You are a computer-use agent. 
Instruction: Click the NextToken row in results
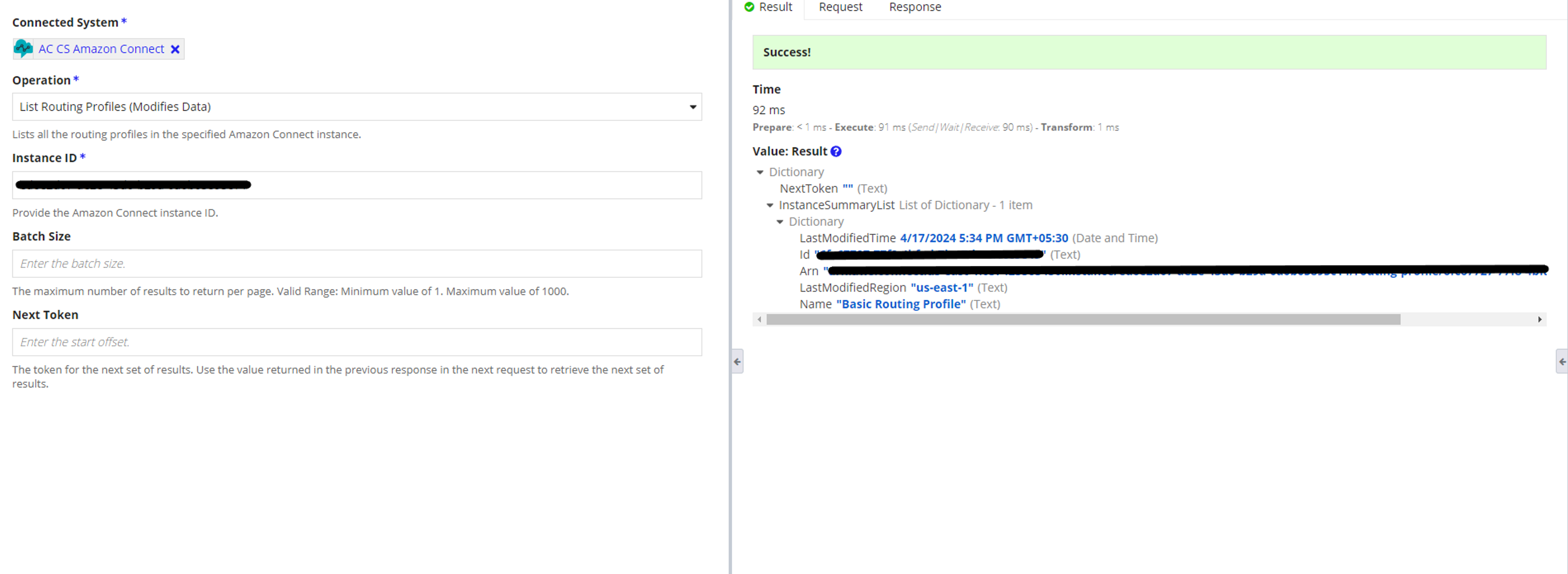point(833,189)
